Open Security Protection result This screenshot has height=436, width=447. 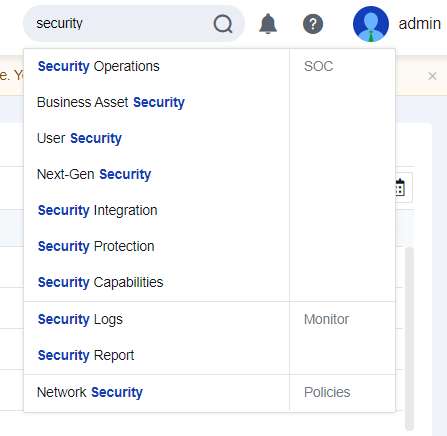[96, 246]
